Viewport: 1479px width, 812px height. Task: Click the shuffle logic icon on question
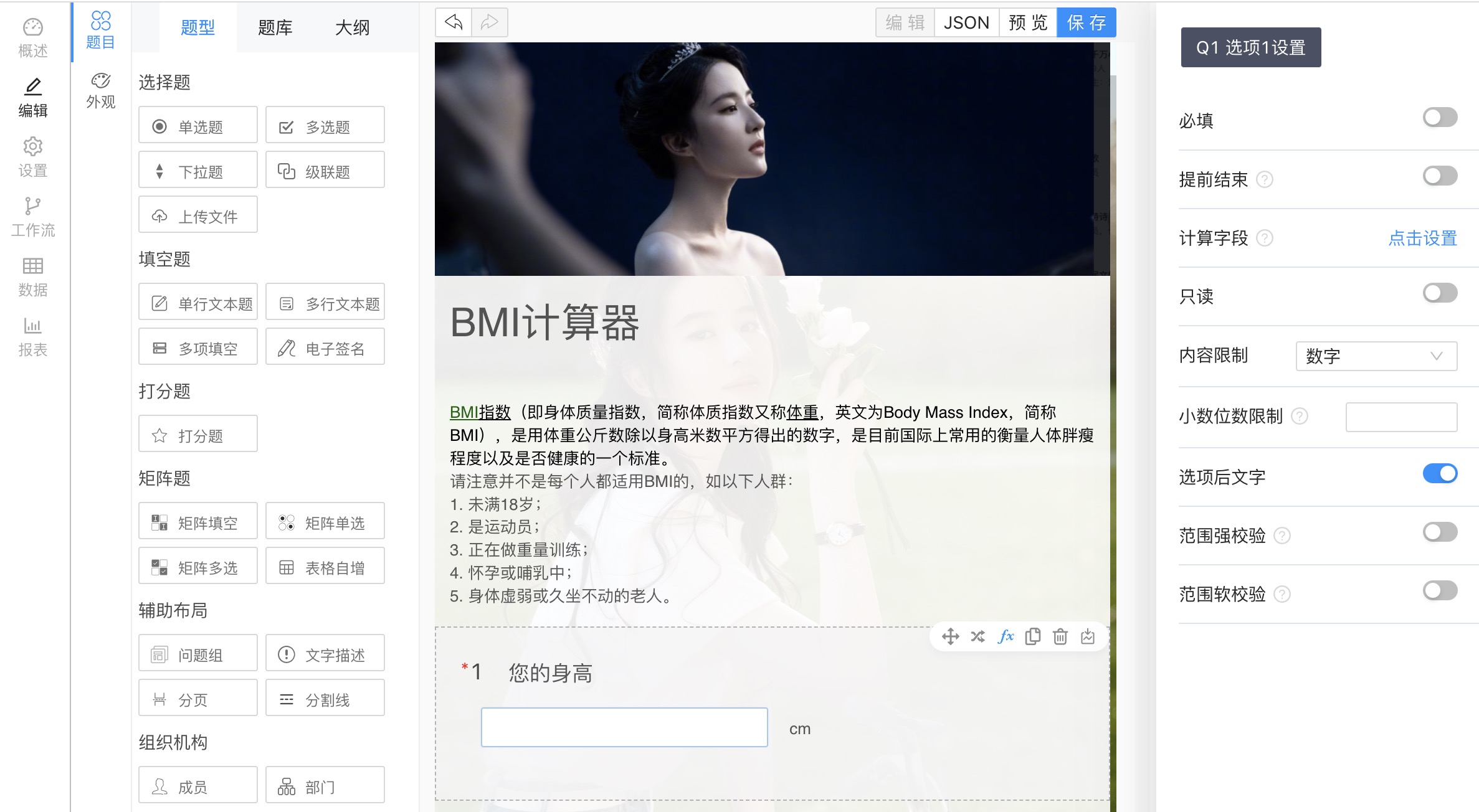click(977, 636)
